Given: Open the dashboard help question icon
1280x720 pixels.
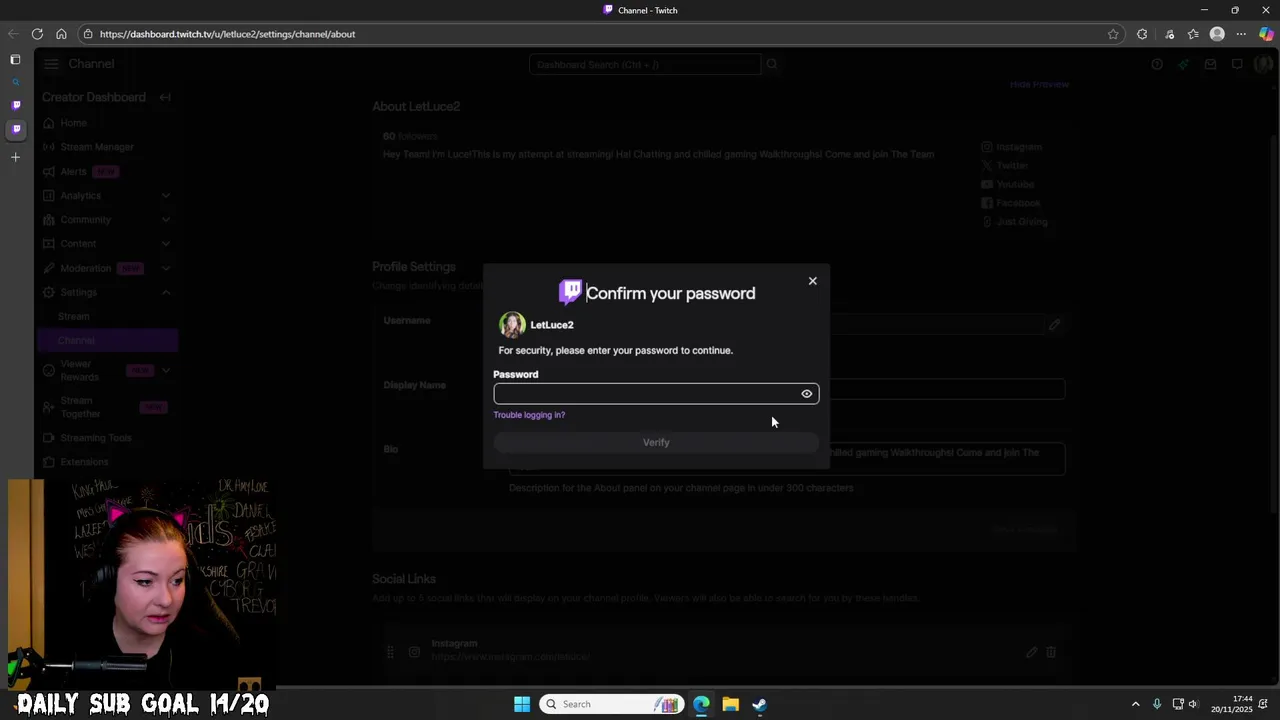Looking at the screenshot, I should (x=1157, y=64).
